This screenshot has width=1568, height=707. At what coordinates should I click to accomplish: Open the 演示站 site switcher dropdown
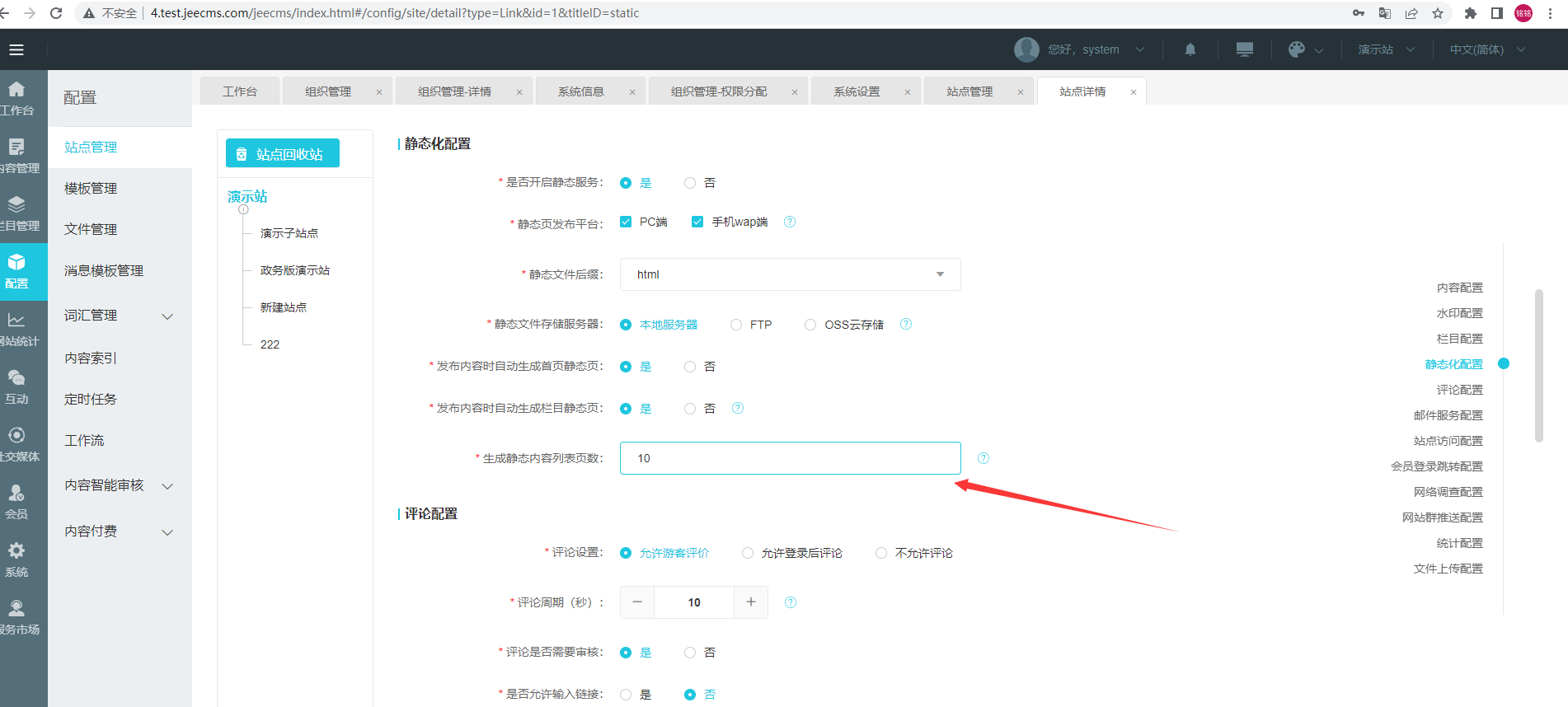[x=1387, y=49]
